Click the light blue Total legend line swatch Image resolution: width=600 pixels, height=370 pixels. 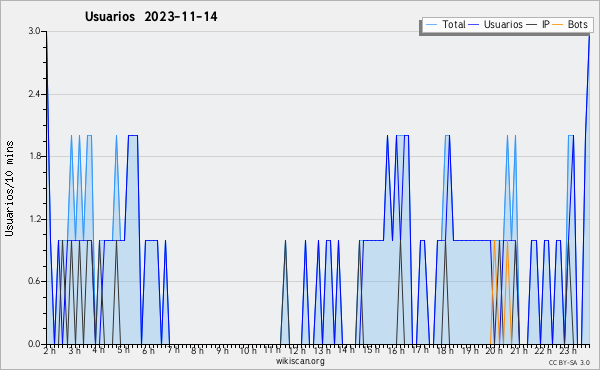coord(431,25)
